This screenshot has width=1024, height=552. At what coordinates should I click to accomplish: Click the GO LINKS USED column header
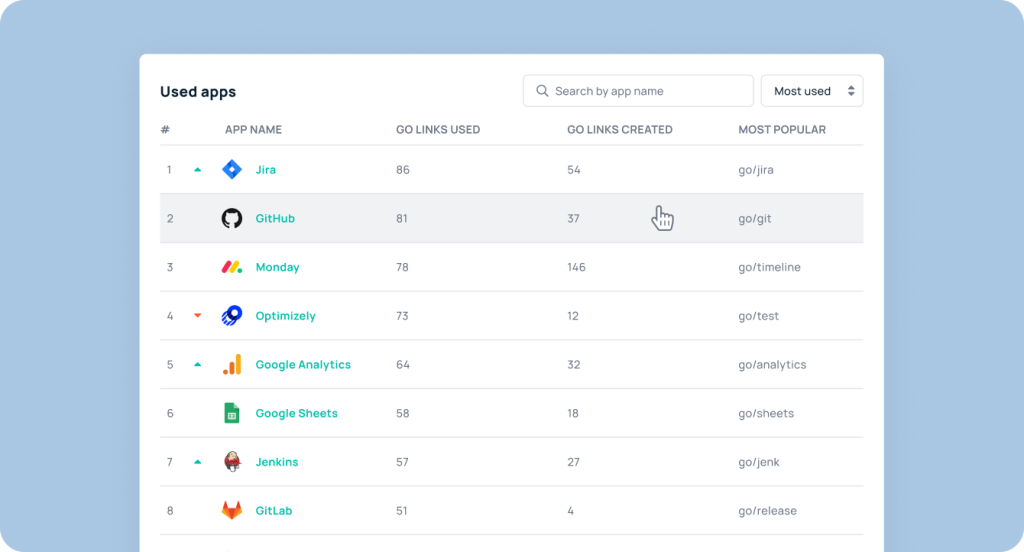[438, 129]
